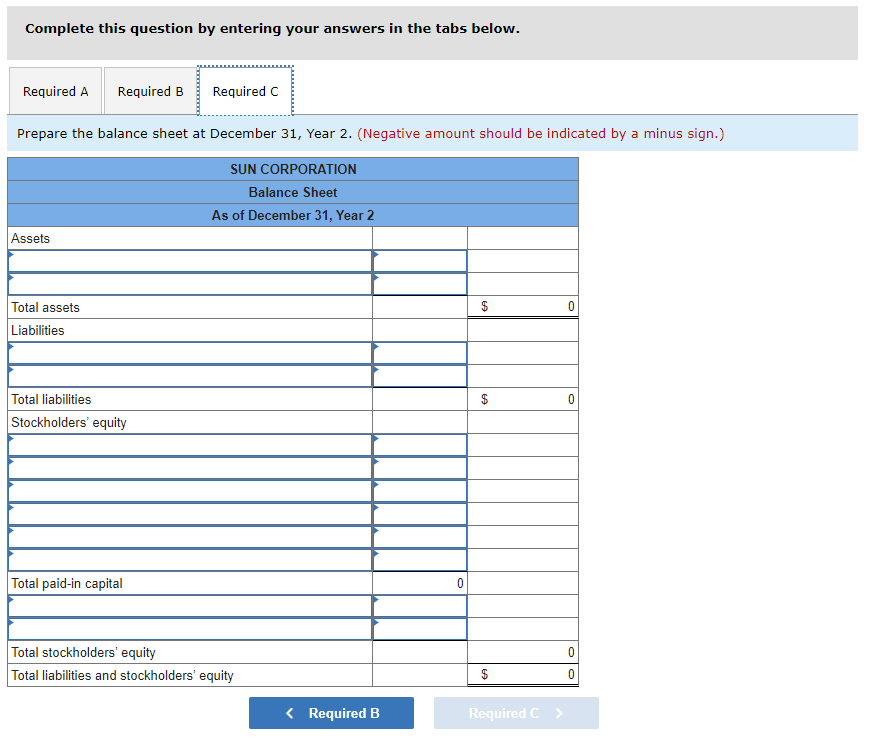Image resolution: width=871 pixels, height=745 pixels.
Task: Click second liability amount field above Total liabilities
Action: pos(420,376)
